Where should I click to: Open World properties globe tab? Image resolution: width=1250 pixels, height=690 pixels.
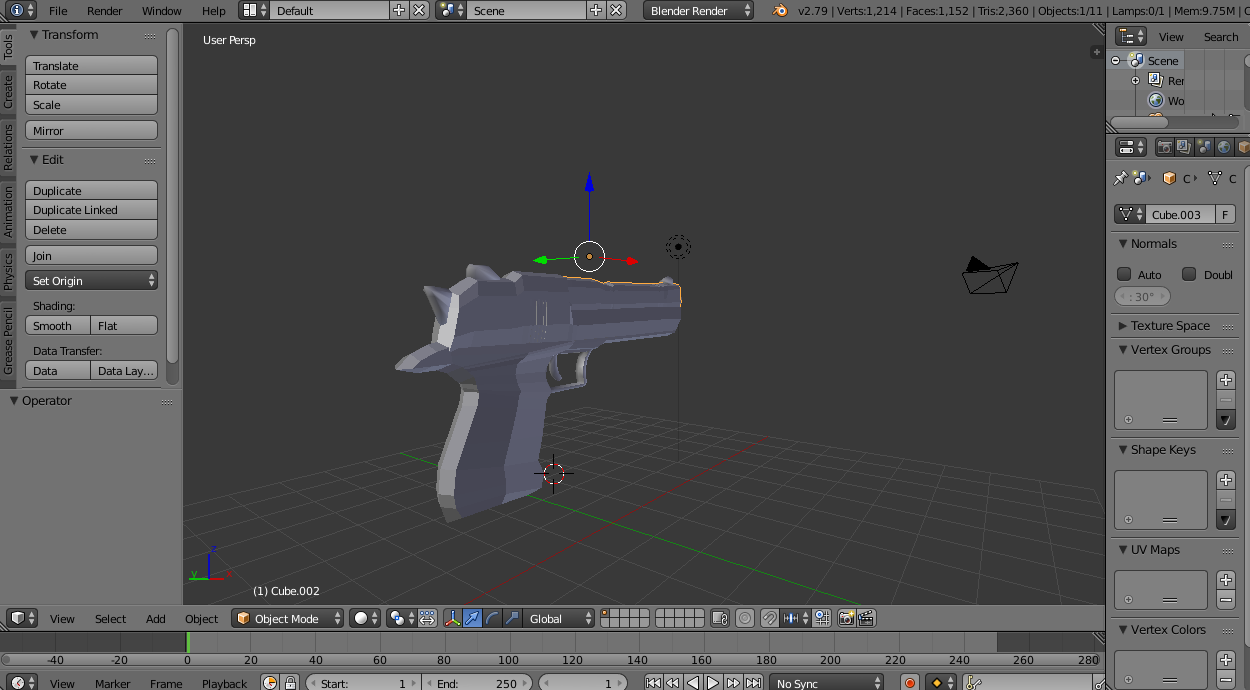1224,147
